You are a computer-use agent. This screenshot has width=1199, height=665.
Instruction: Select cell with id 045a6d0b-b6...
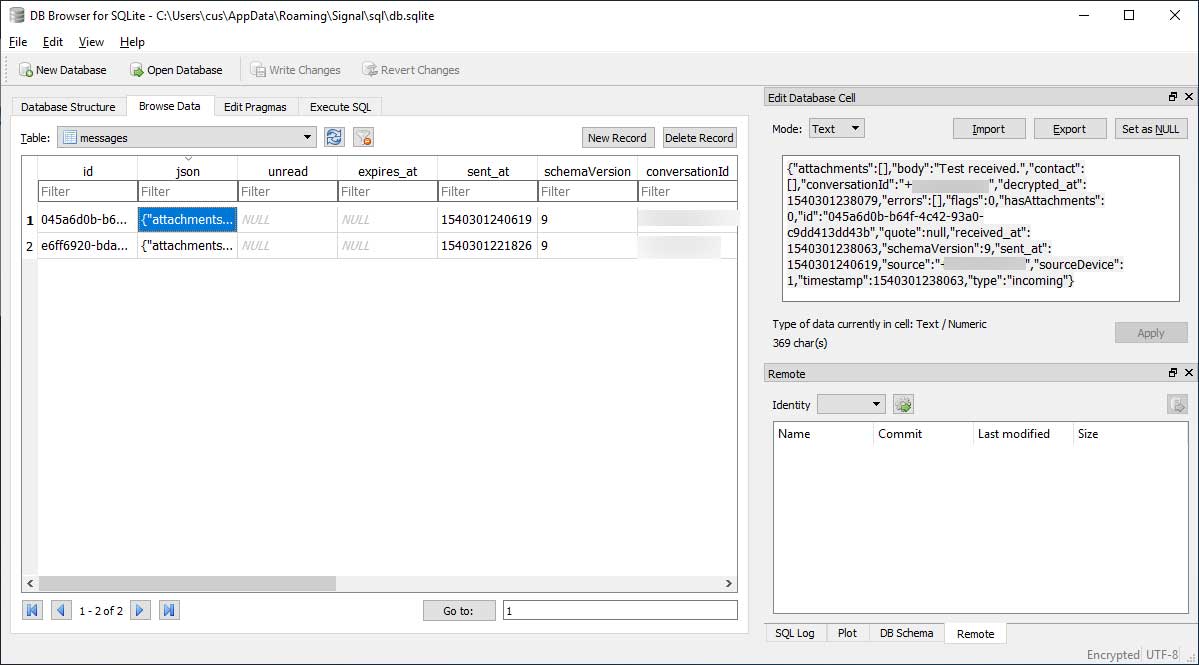click(88, 219)
